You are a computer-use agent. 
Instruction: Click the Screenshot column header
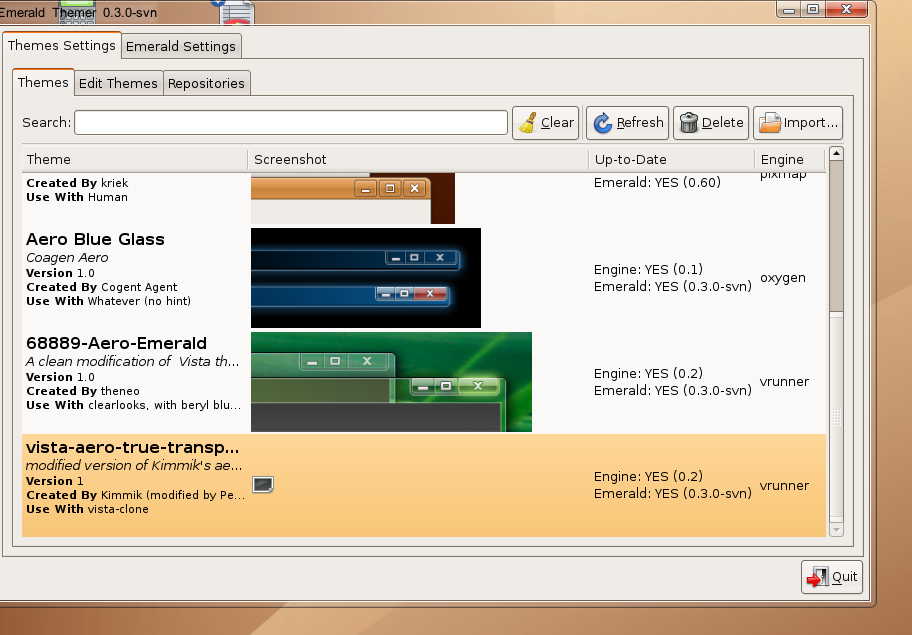coord(418,159)
